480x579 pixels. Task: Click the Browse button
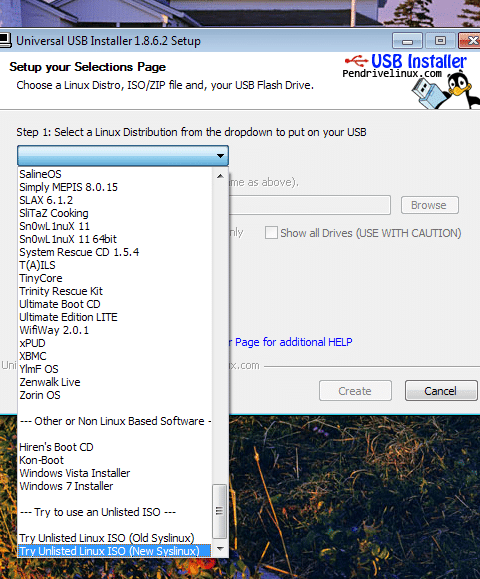(x=430, y=205)
